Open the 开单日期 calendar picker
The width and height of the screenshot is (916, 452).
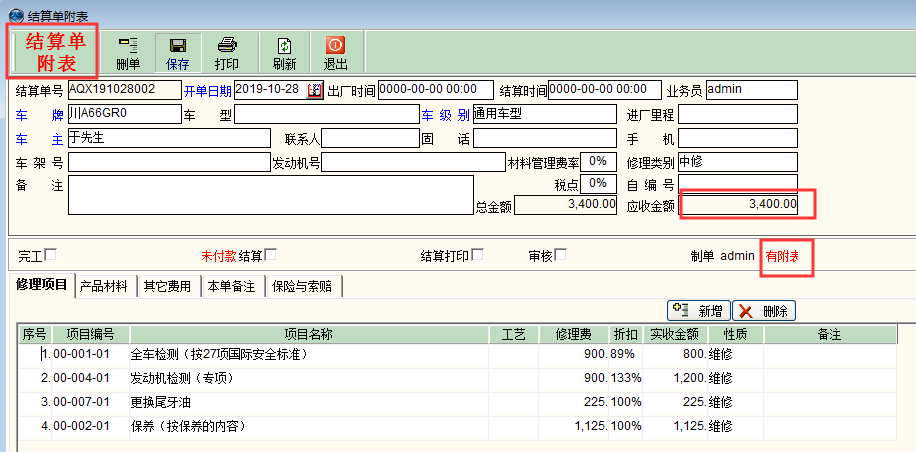tap(315, 90)
